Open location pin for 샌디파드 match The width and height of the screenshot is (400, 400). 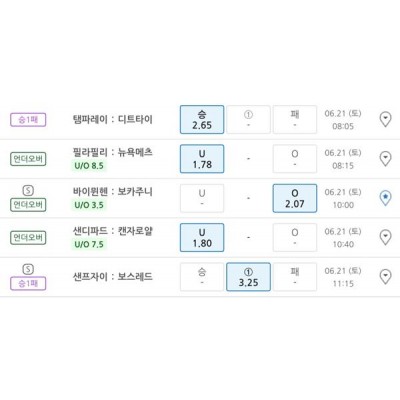click(386, 237)
